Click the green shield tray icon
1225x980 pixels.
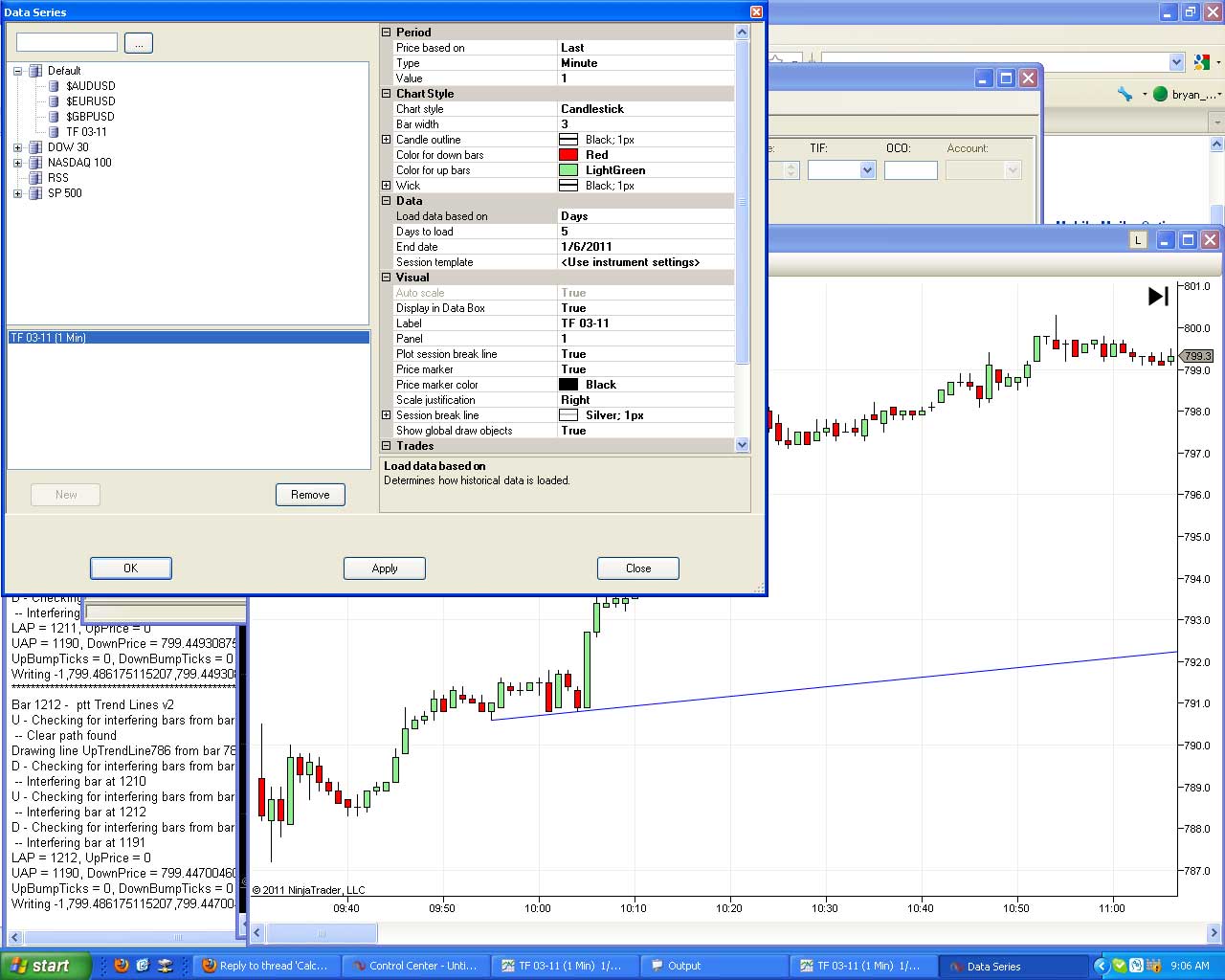[x=1120, y=966]
